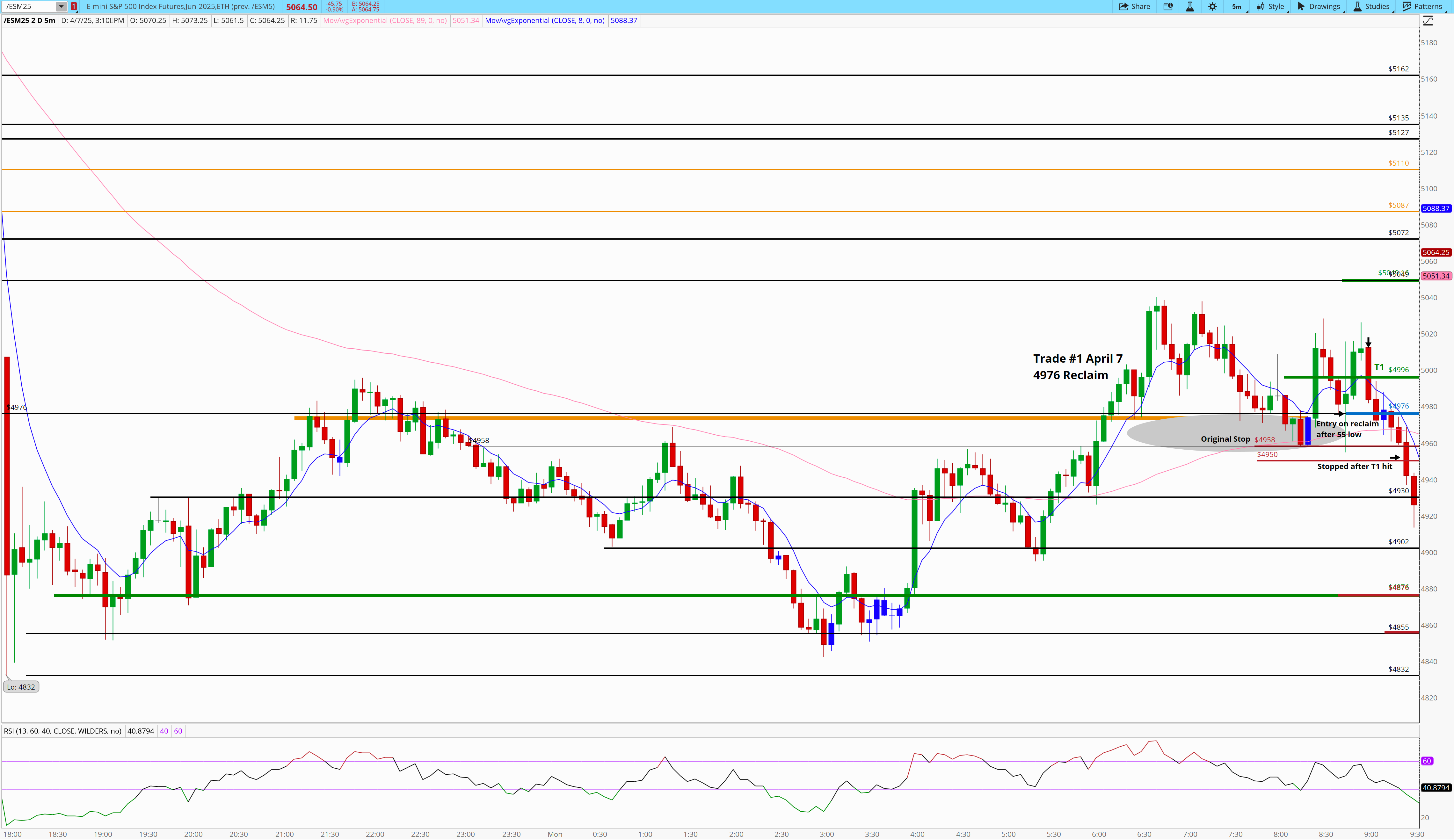
Task: Open chart settings gear icon
Action: pyautogui.click(x=1212, y=6)
